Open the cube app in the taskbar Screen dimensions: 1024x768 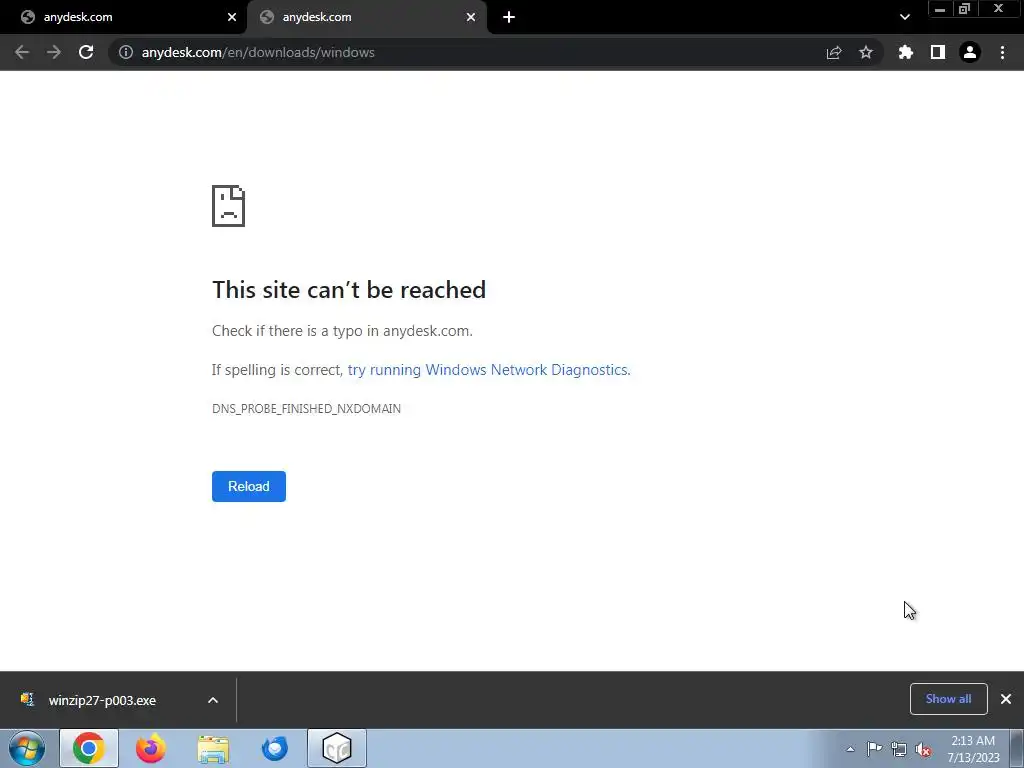[x=337, y=748]
